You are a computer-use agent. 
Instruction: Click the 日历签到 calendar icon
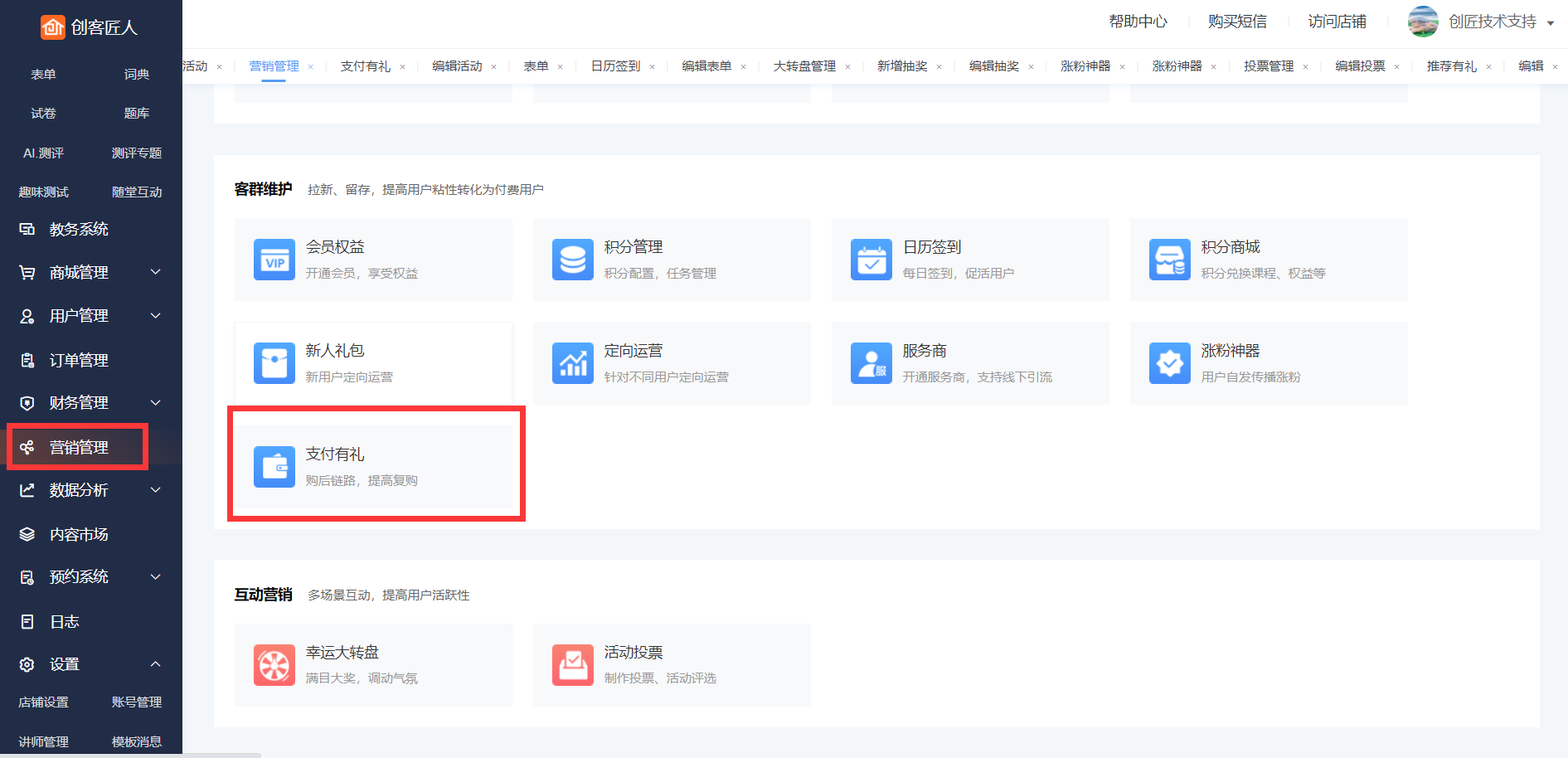871,260
